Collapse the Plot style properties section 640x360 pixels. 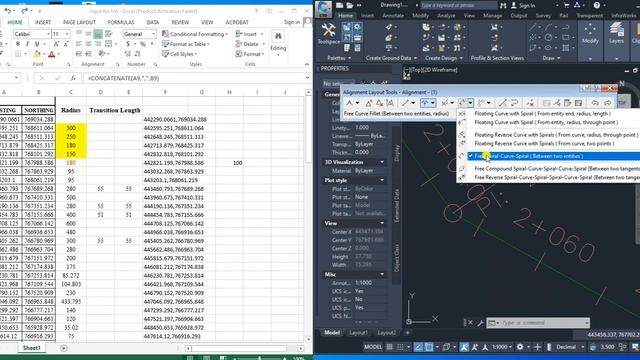[382, 180]
